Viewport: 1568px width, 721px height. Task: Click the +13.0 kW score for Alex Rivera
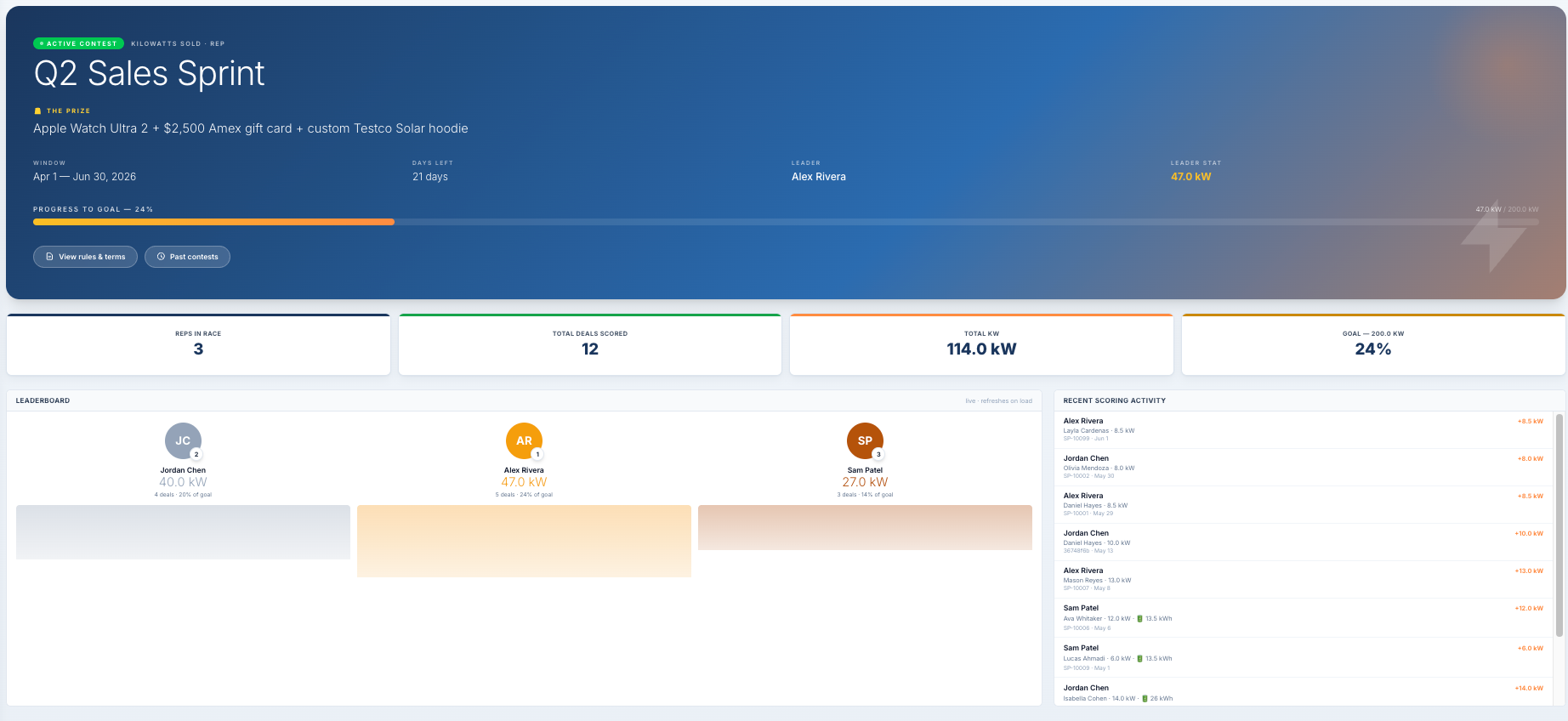click(x=1529, y=571)
